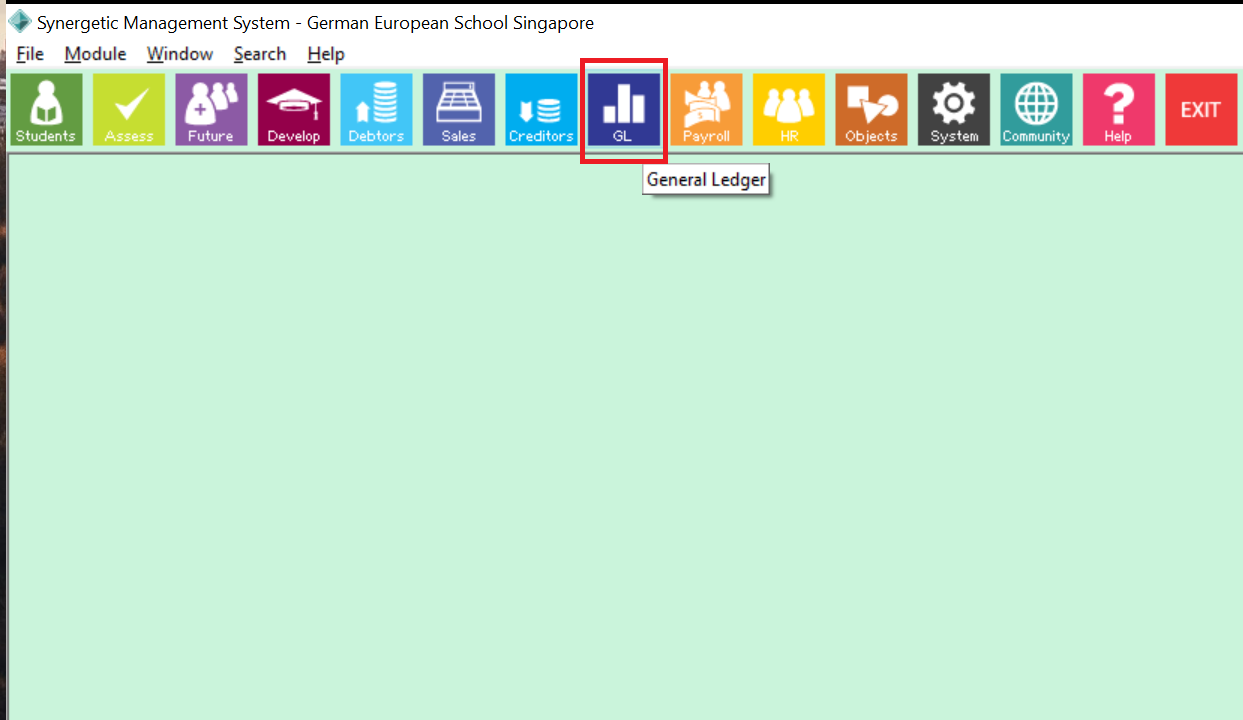Screen dimensions: 1243x720
Task: Open the Objects module
Action: pyautogui.click(x=870, y=109)
